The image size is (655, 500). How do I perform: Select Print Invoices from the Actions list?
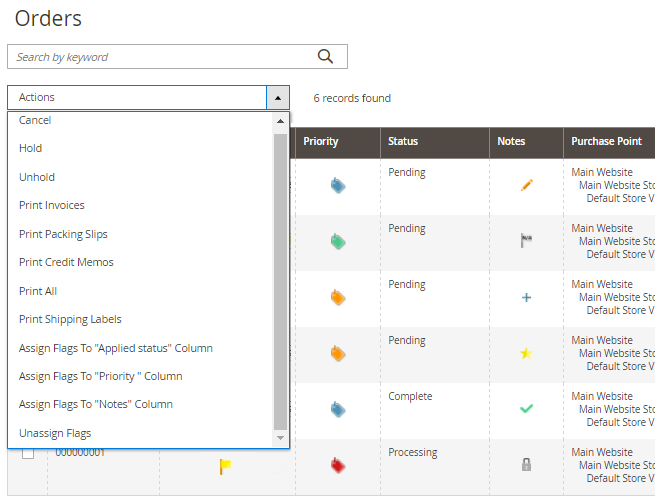tap(52, 205)
